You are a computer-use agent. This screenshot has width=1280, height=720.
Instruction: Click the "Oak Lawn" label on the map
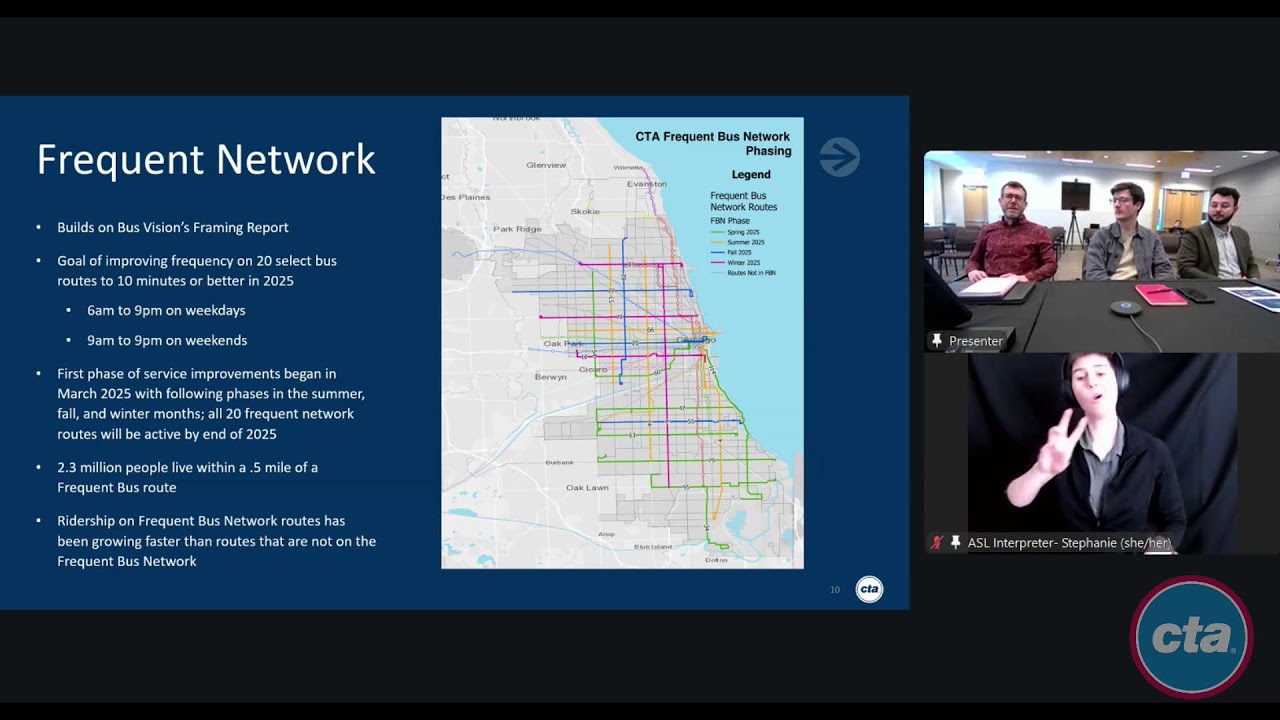(587, 488)
